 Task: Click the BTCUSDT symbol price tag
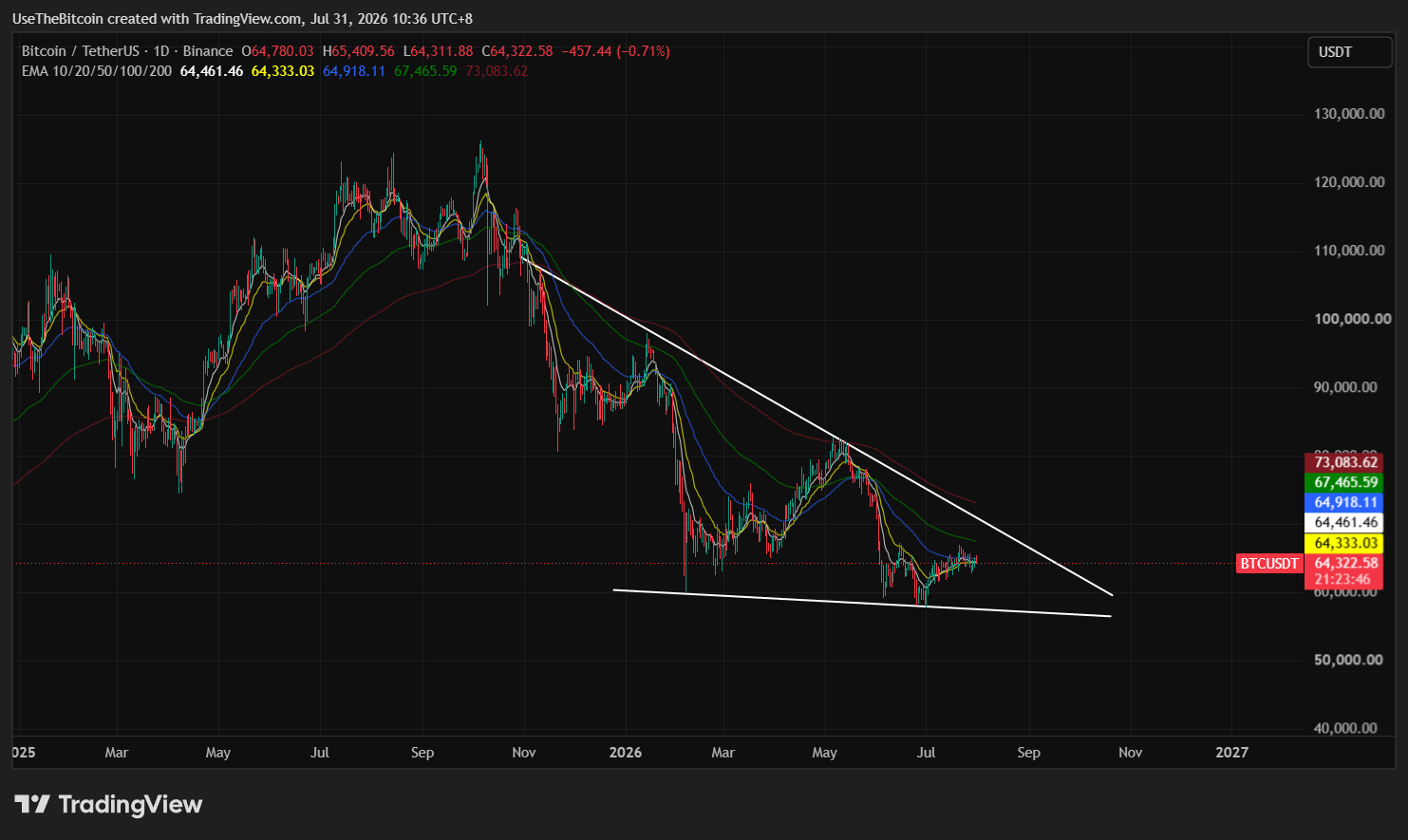(x=1268, y=564)
